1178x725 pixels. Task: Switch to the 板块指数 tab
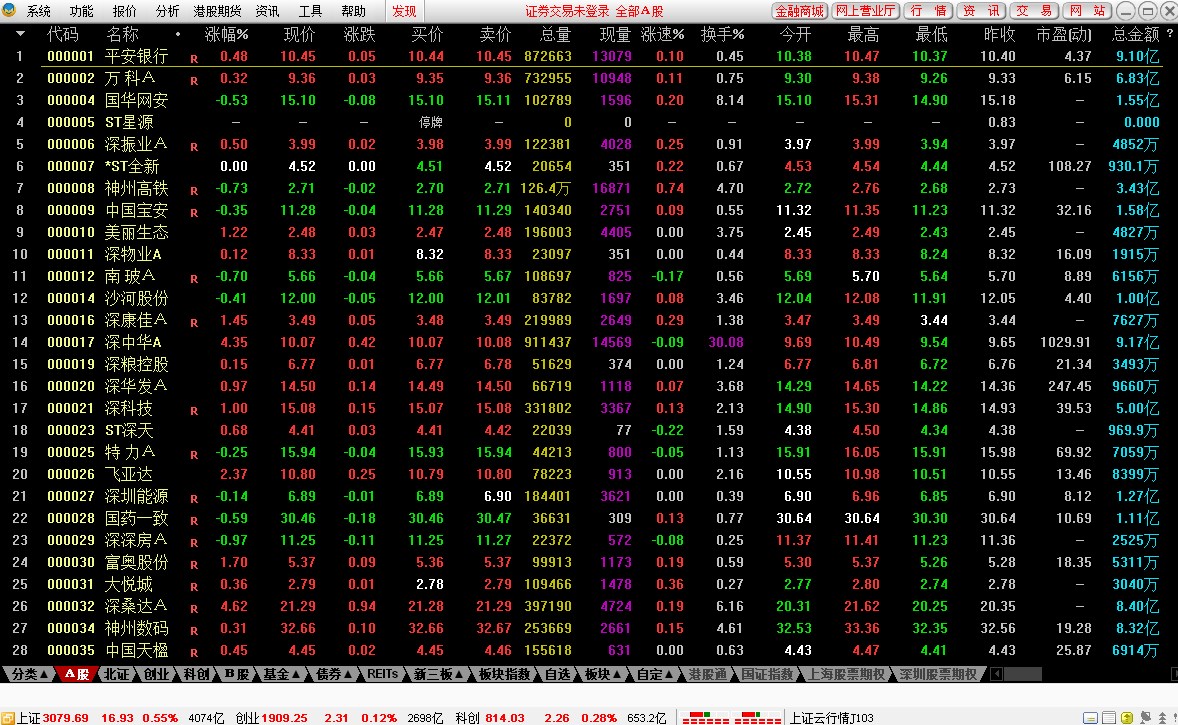[504, 674]
